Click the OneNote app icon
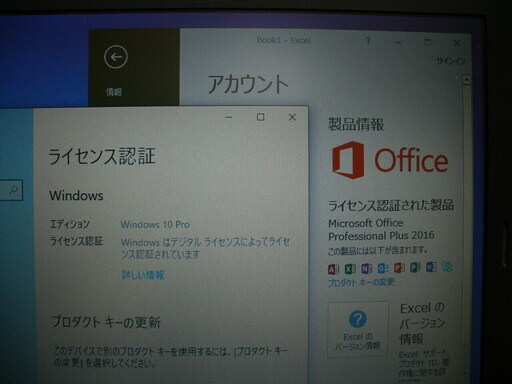512x384 pixels. 367,268
